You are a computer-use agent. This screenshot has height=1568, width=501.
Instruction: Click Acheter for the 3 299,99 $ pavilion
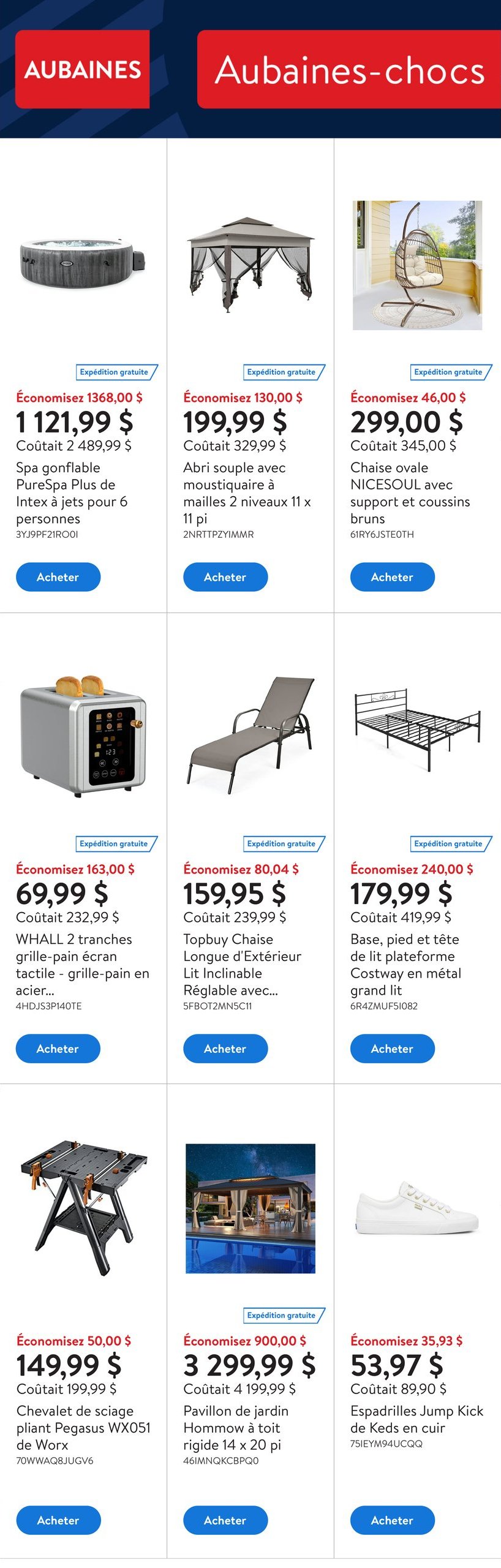click(225, 1520)
